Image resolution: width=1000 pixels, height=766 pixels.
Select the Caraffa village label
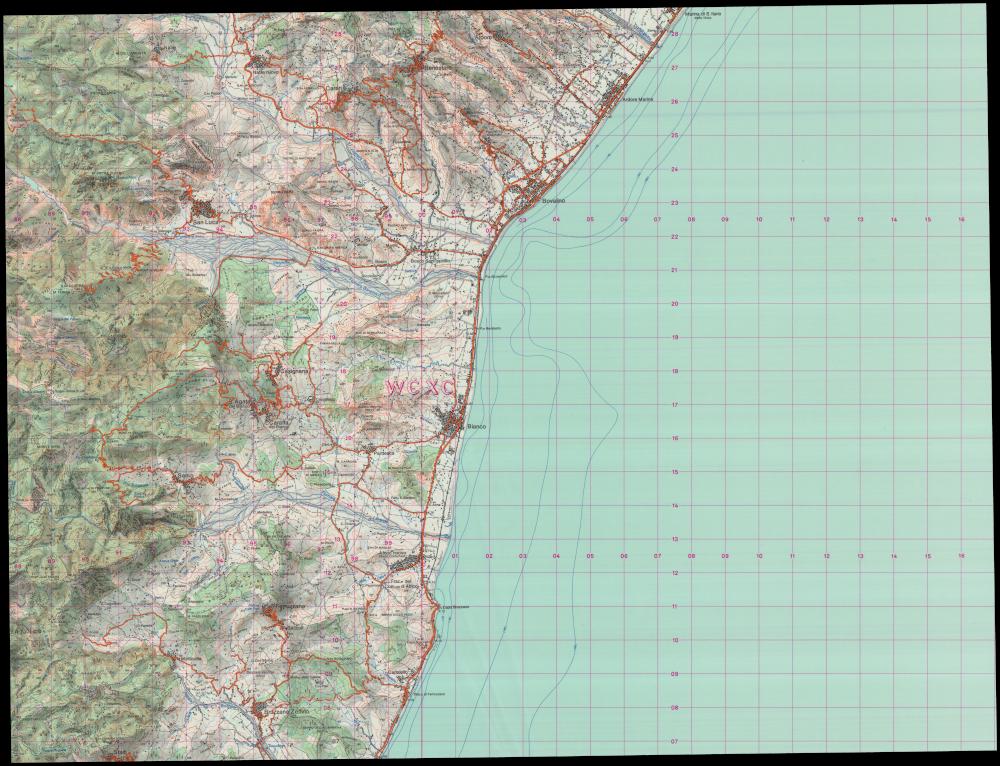point(281,424)
